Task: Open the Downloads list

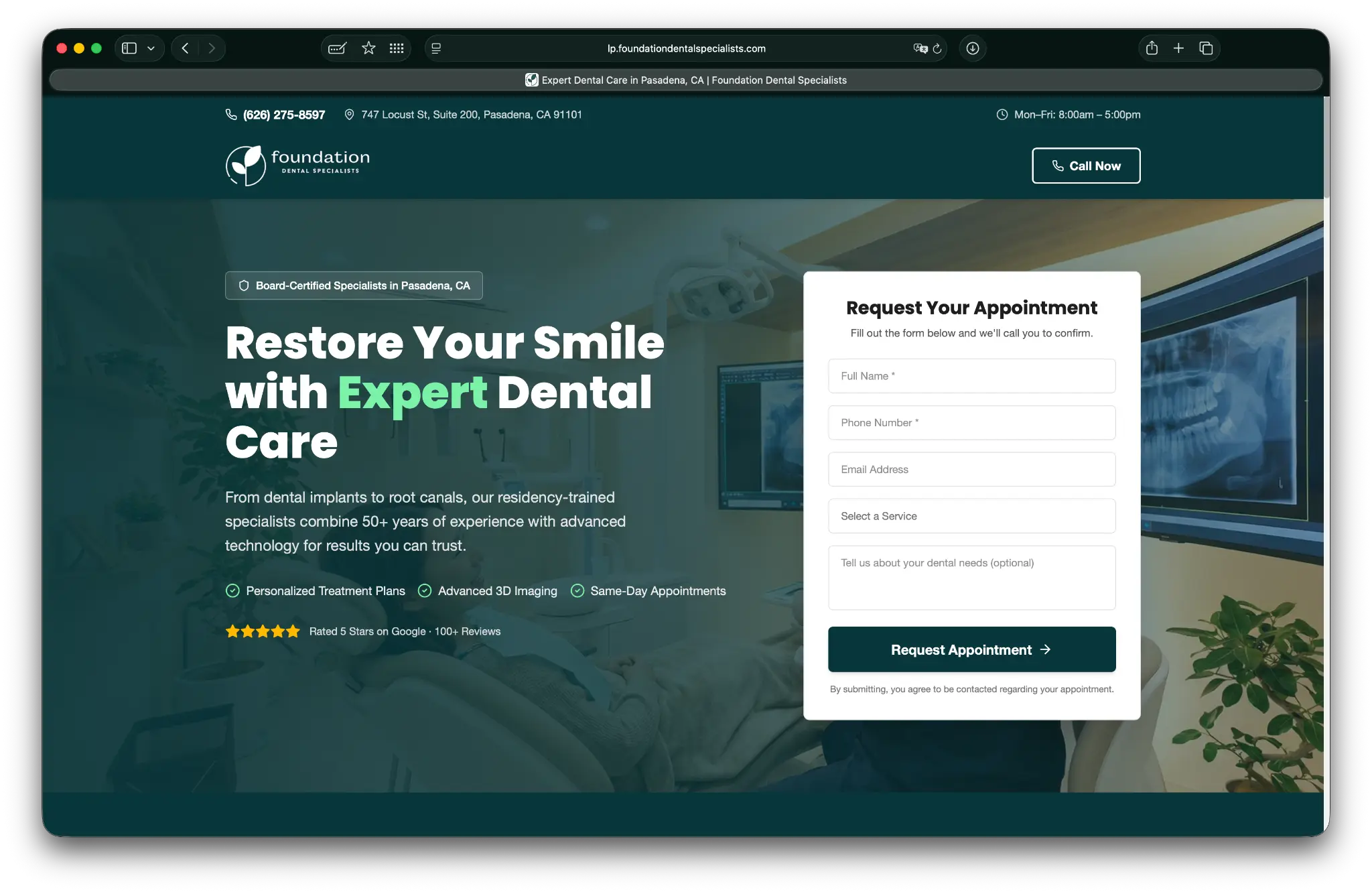Action: (x=973, y=48)
